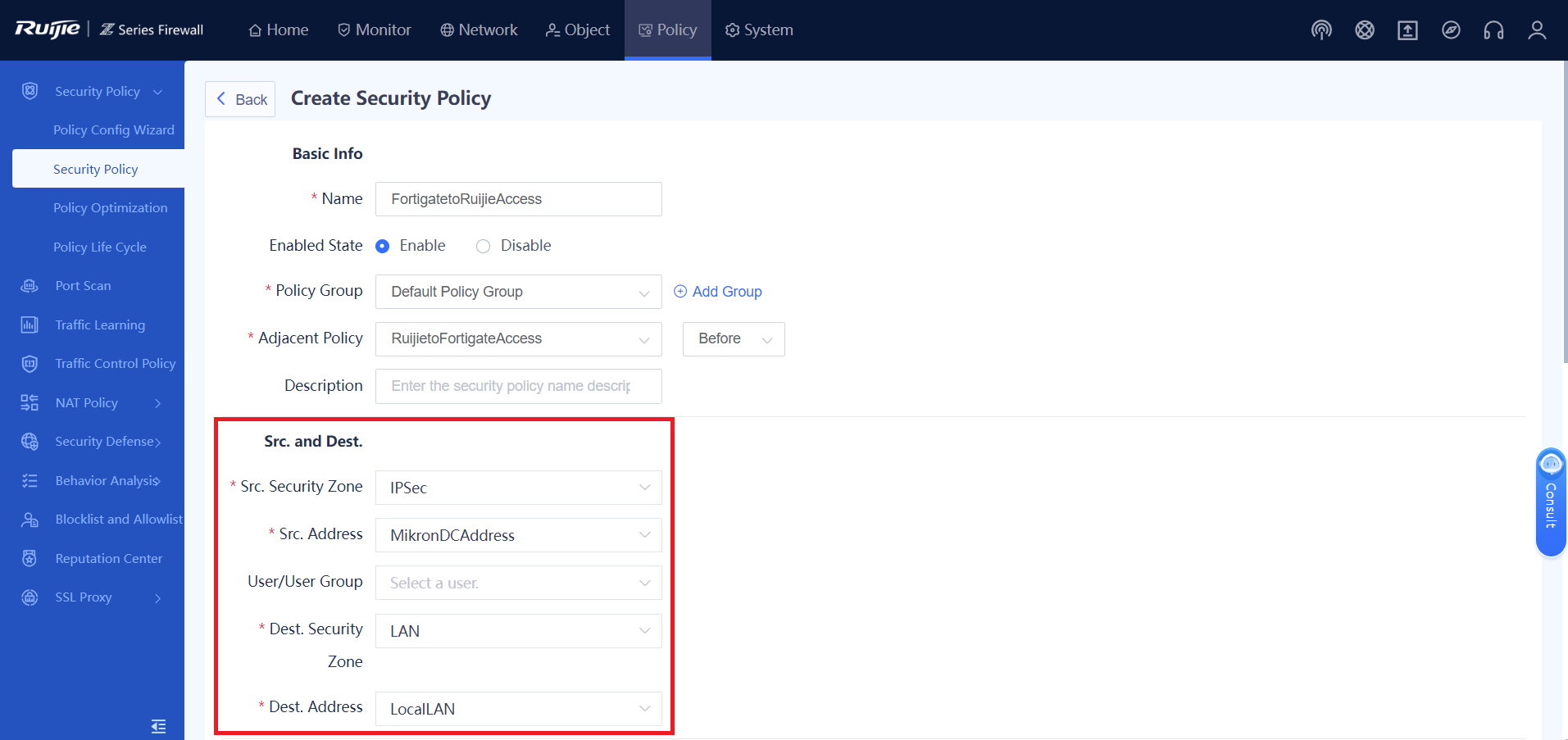Go to the Home tab
Viewport: 1568px width, 740px height.
click(x=279, y=30)
